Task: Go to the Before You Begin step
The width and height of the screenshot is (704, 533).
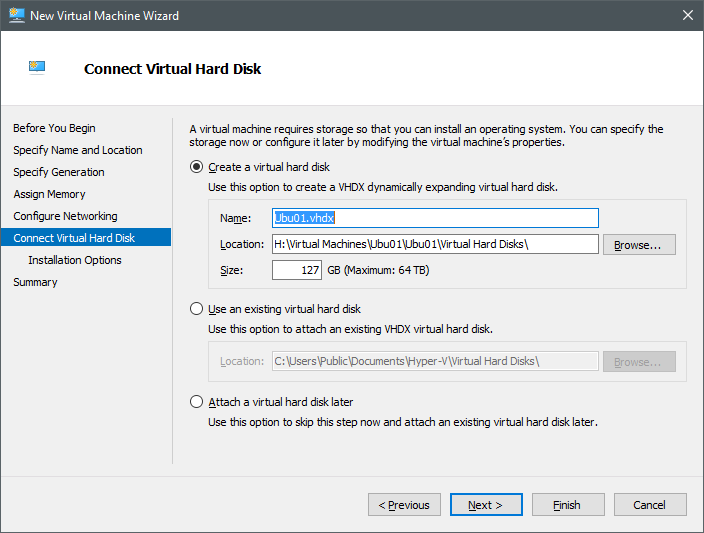Action: tap(54, 128)
